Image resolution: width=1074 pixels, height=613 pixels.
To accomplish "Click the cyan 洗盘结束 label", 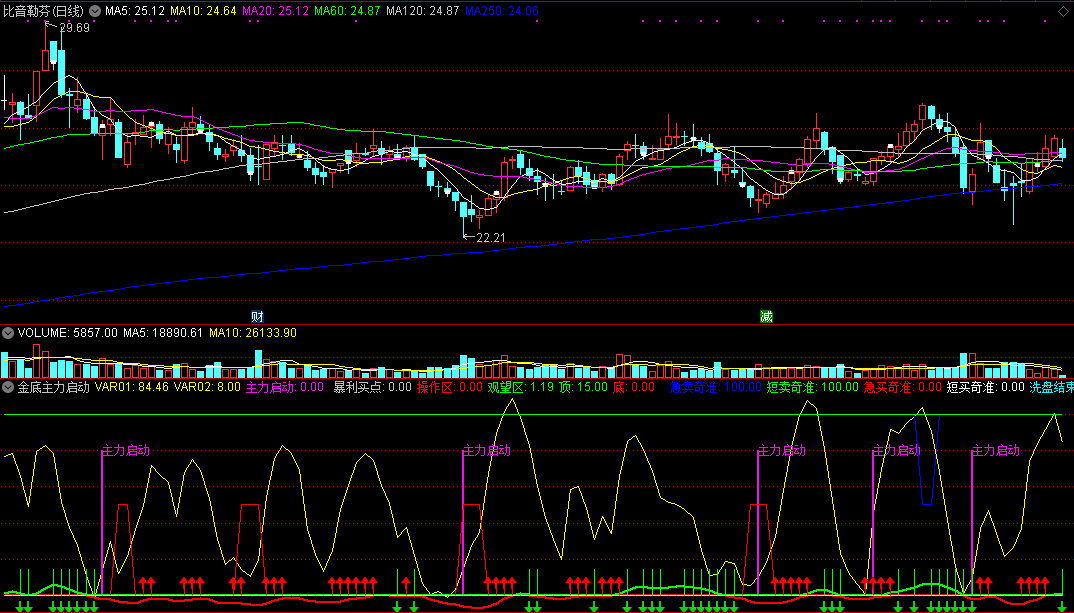I will coord(1051,387).
